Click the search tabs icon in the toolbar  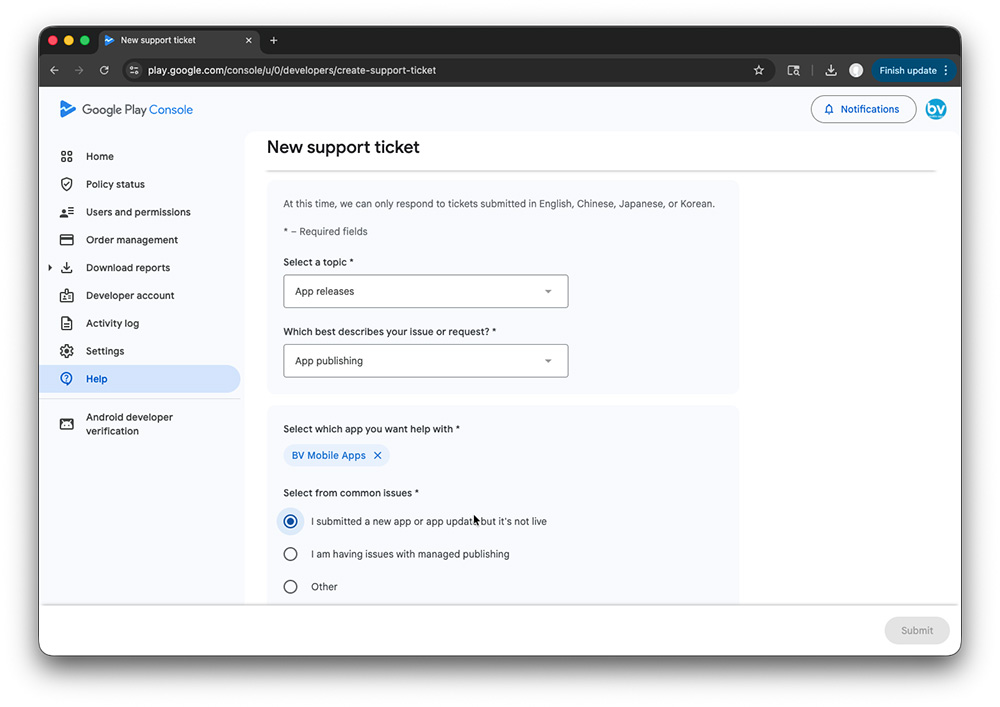793,70
